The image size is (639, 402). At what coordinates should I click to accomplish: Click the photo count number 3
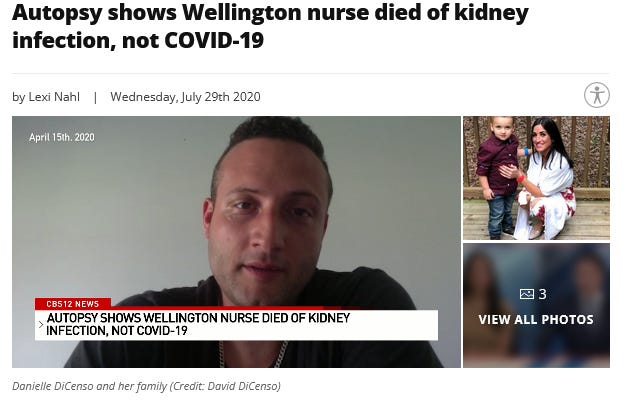(542, 294)
